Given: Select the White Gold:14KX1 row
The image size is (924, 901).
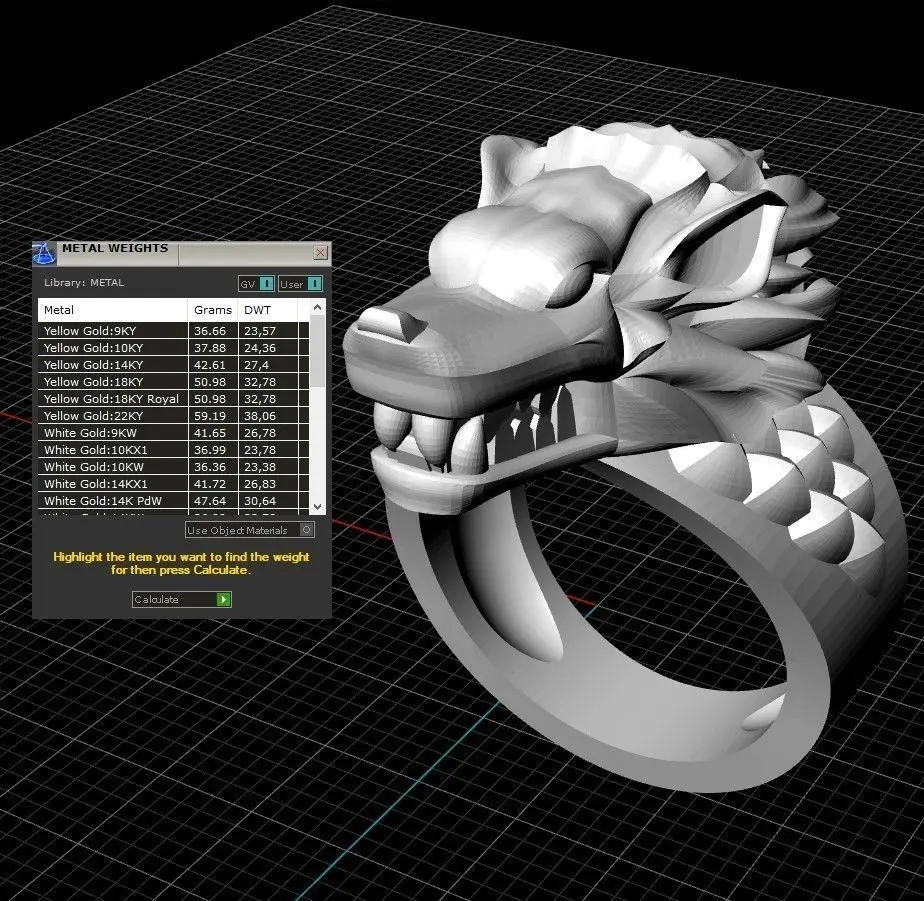Looking at the screenshot, I should point(173,484).
